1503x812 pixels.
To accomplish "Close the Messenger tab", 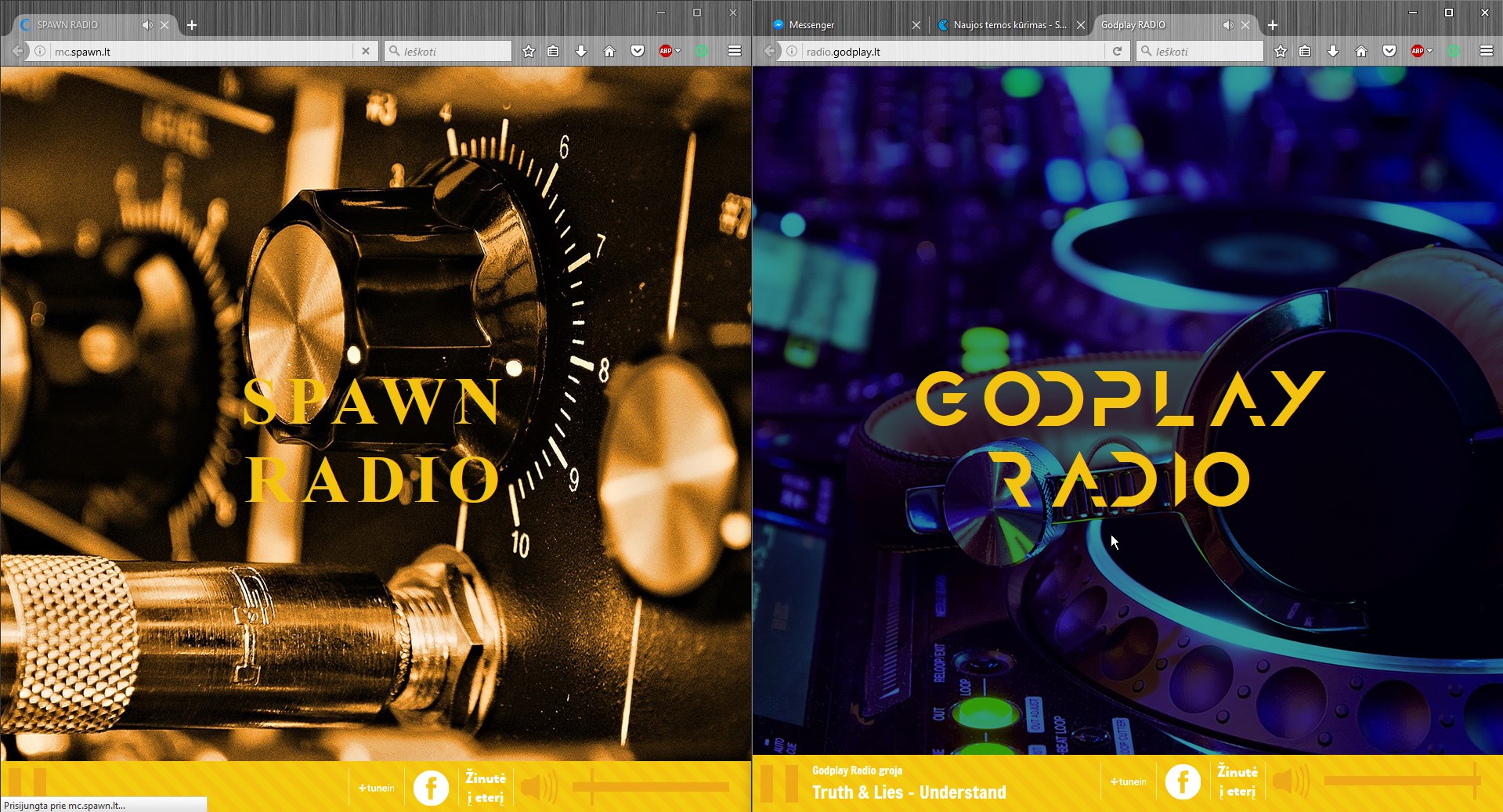I will pos(916,25).
